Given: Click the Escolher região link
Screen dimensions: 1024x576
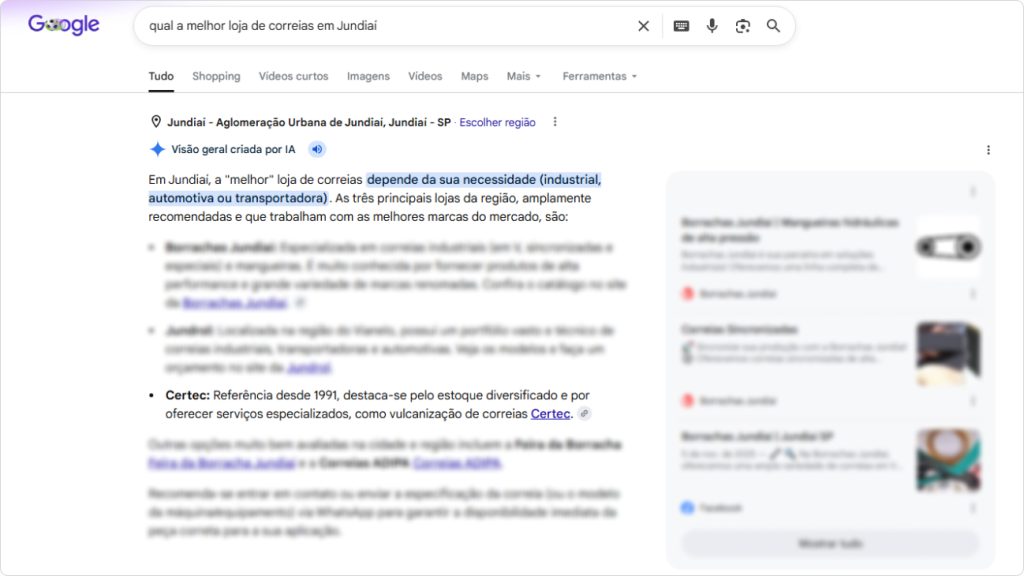Looking at the screenshot, I should pyautogui.click(x=497, y=122).
